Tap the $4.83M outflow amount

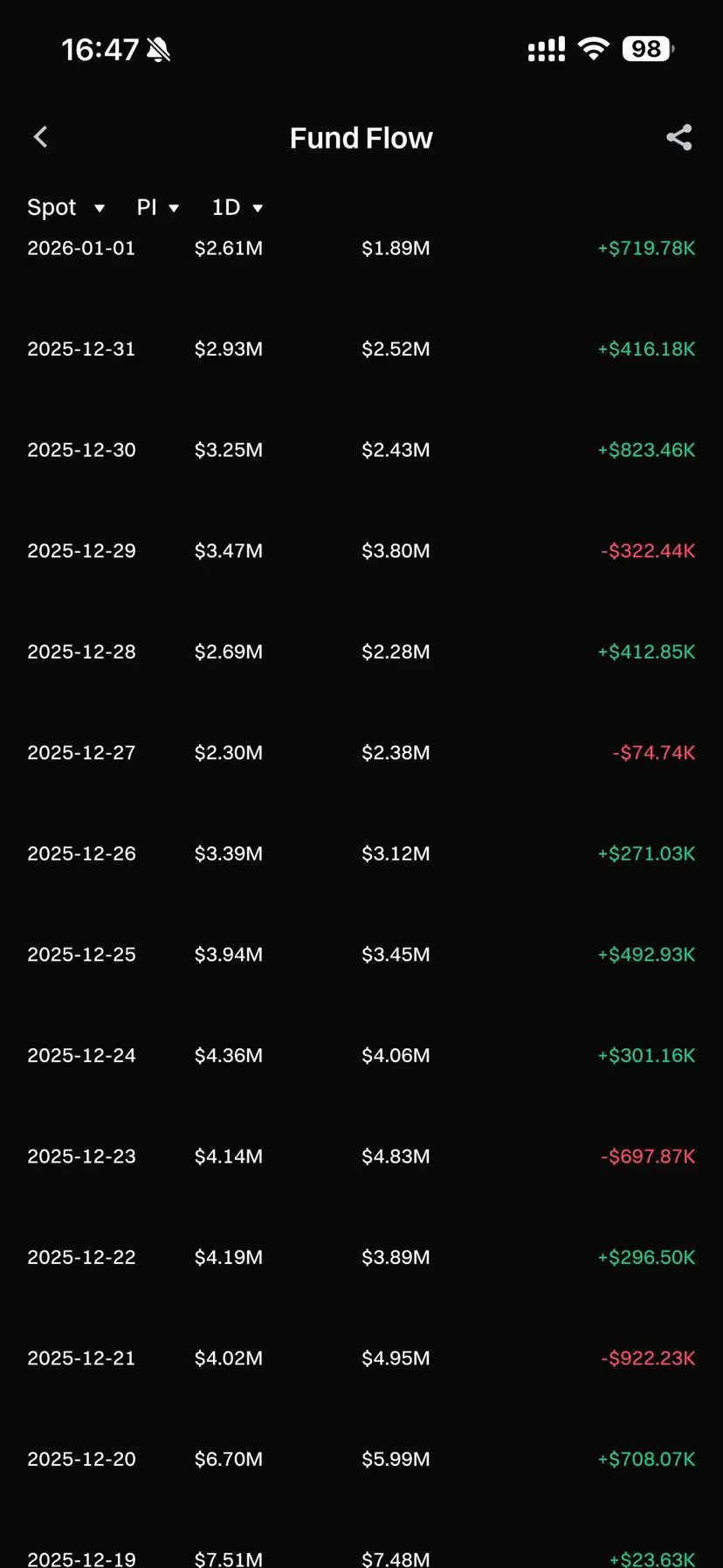(x=396, y=1157)
